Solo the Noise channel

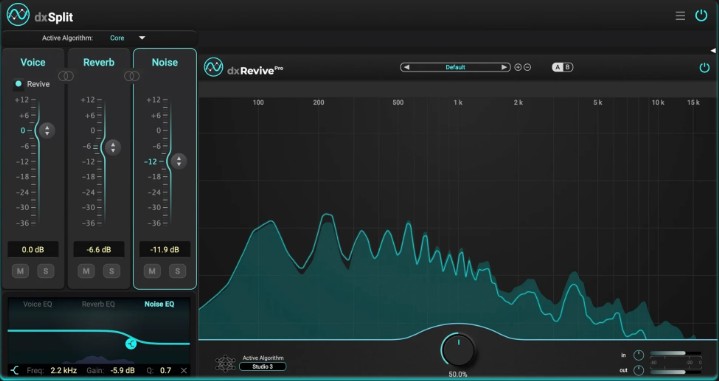pos(178,271)
